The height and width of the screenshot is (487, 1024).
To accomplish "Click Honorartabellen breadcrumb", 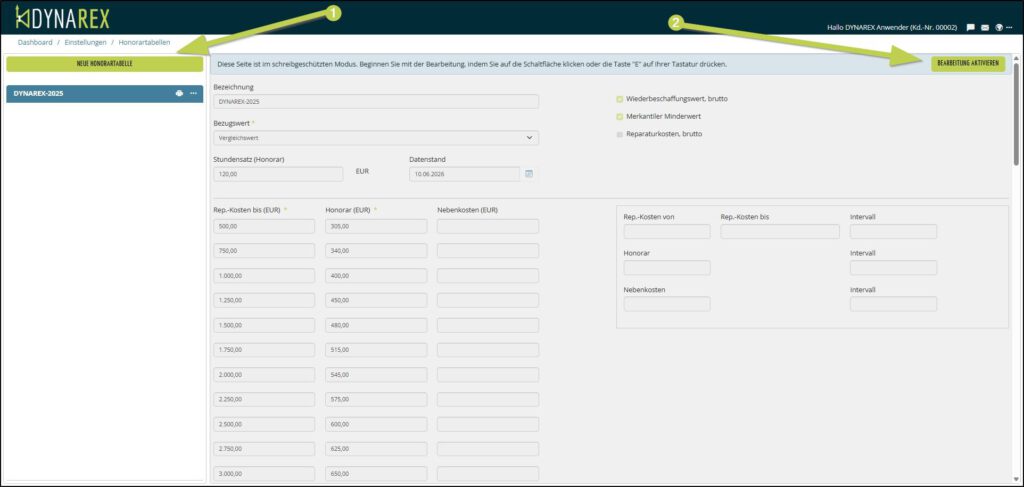I will (144, 42).
